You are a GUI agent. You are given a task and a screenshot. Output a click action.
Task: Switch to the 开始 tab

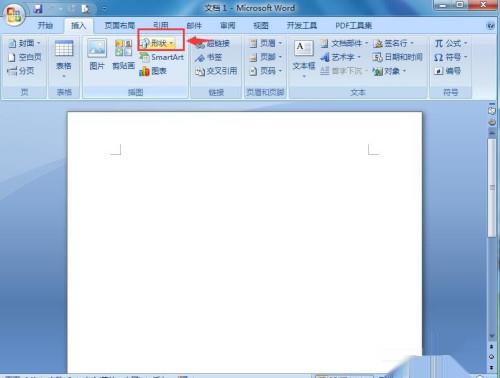click(x=45, y=26)
